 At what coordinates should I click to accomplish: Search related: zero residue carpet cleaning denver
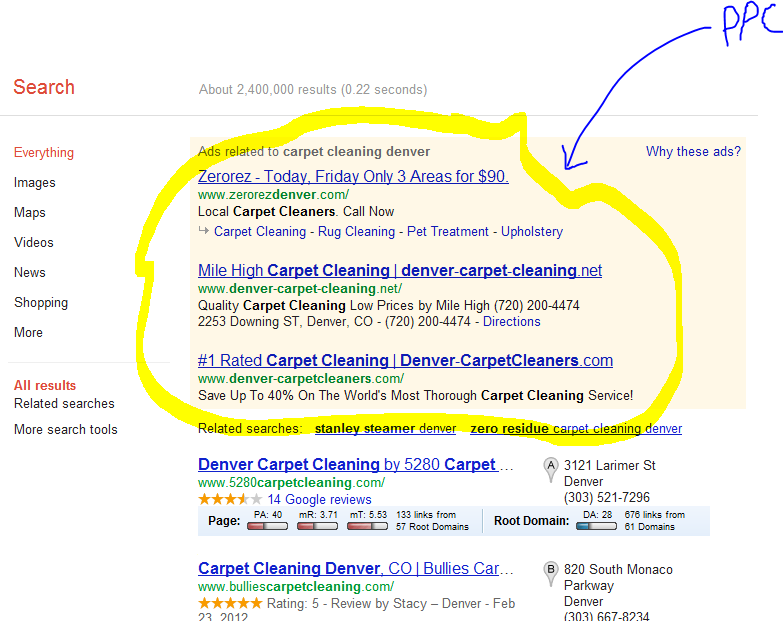[x=576, y=429]
